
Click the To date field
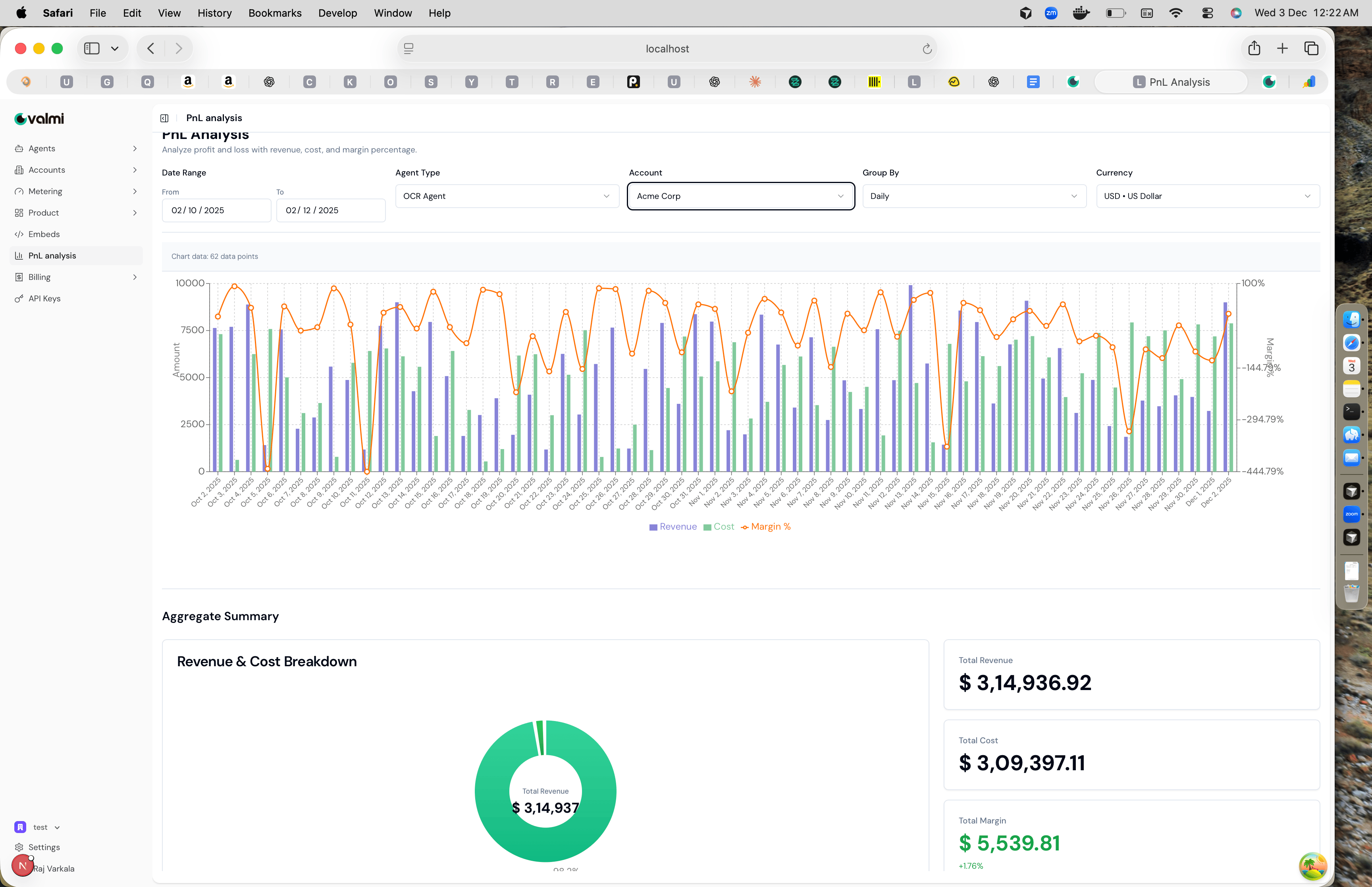pos(331,210)
